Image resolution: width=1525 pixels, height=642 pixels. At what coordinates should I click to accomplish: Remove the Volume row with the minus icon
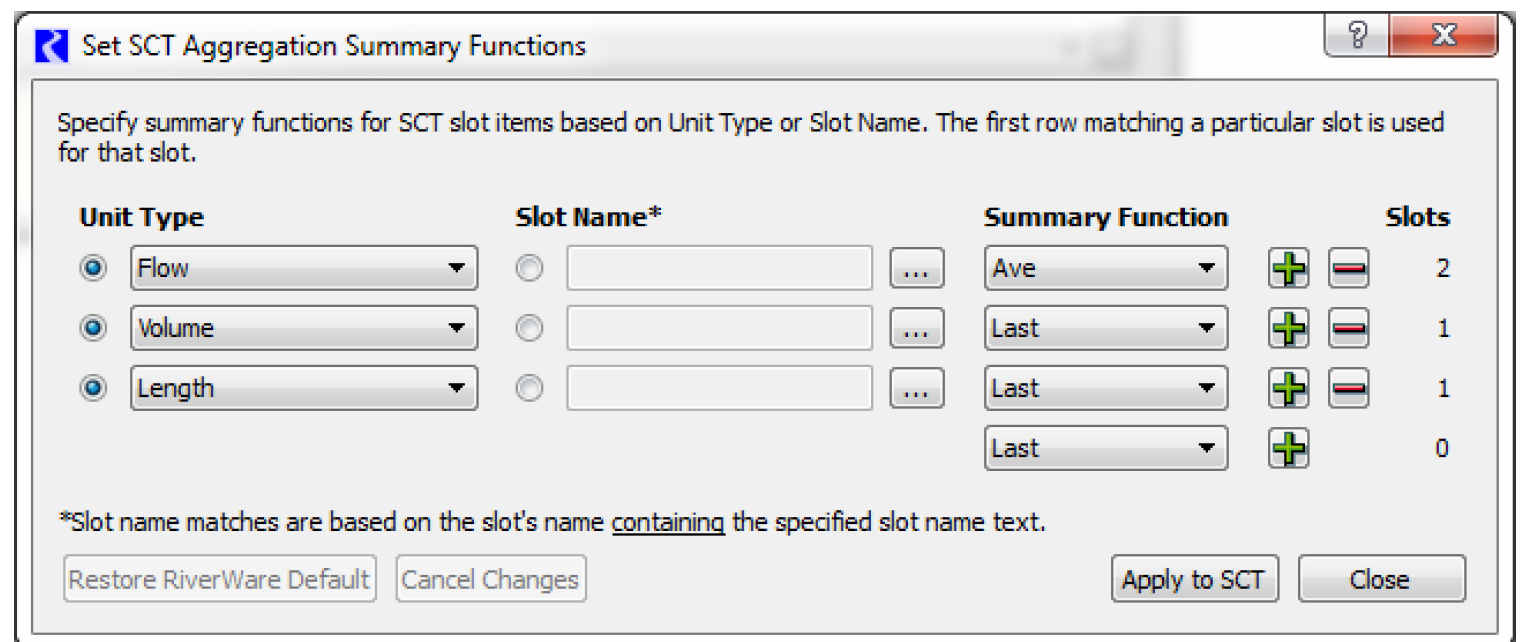1348,329
